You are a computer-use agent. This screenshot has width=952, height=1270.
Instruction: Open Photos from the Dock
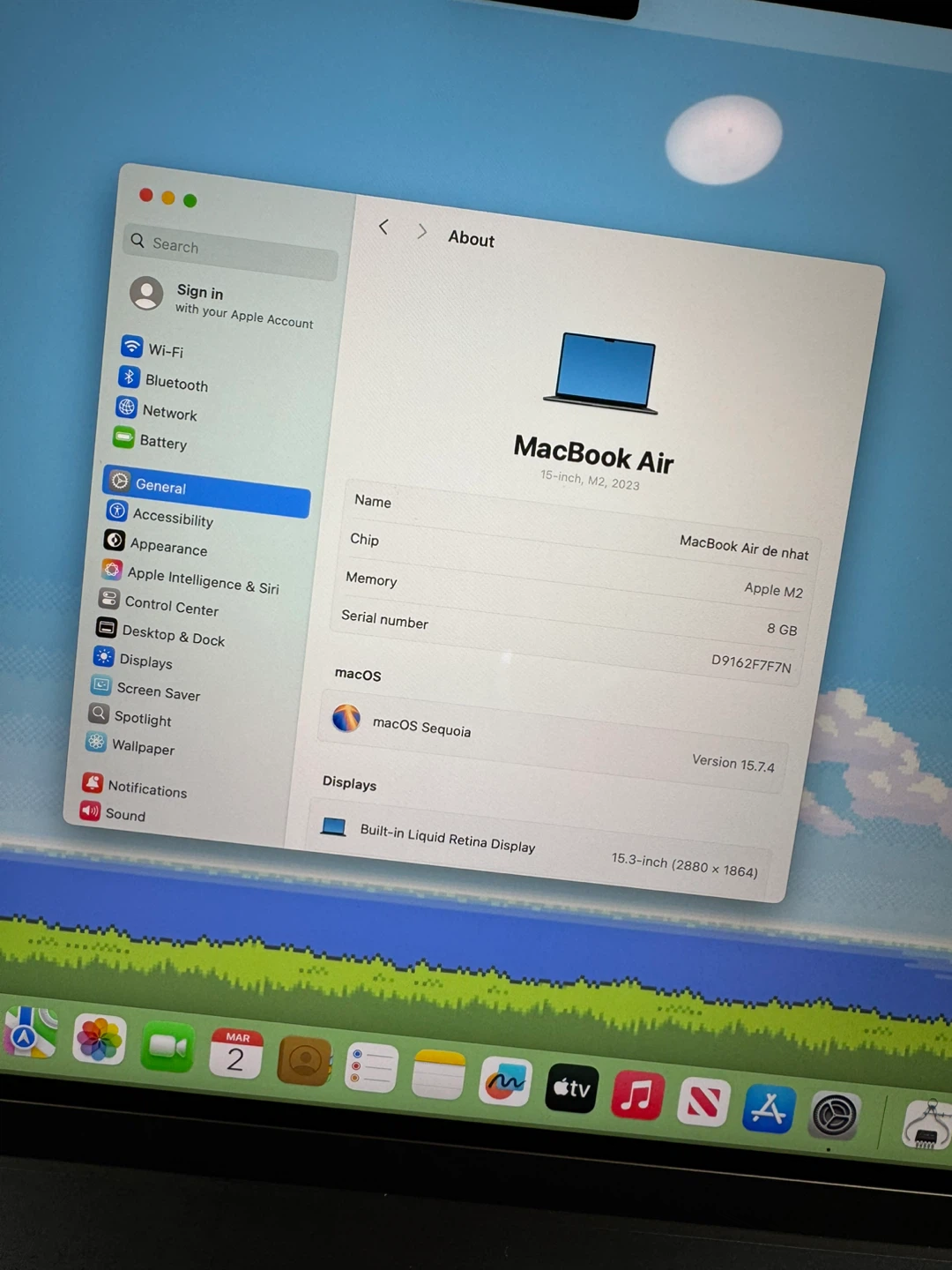99,1039
